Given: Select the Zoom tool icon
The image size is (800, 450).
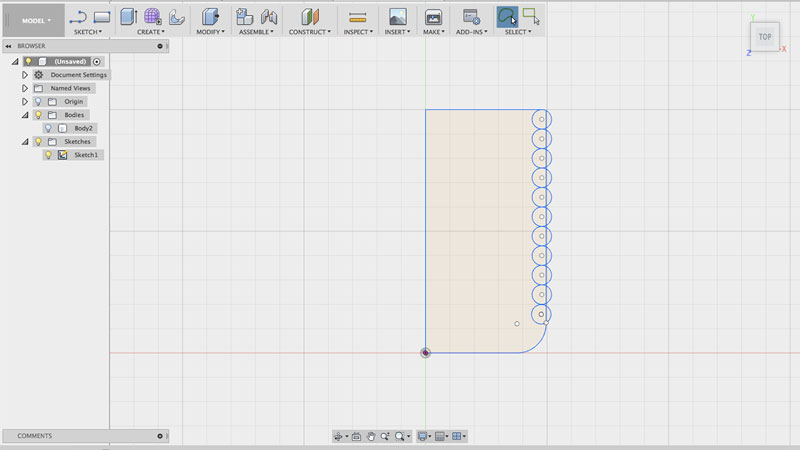Looking at the screenshot, I should point(385,436).
